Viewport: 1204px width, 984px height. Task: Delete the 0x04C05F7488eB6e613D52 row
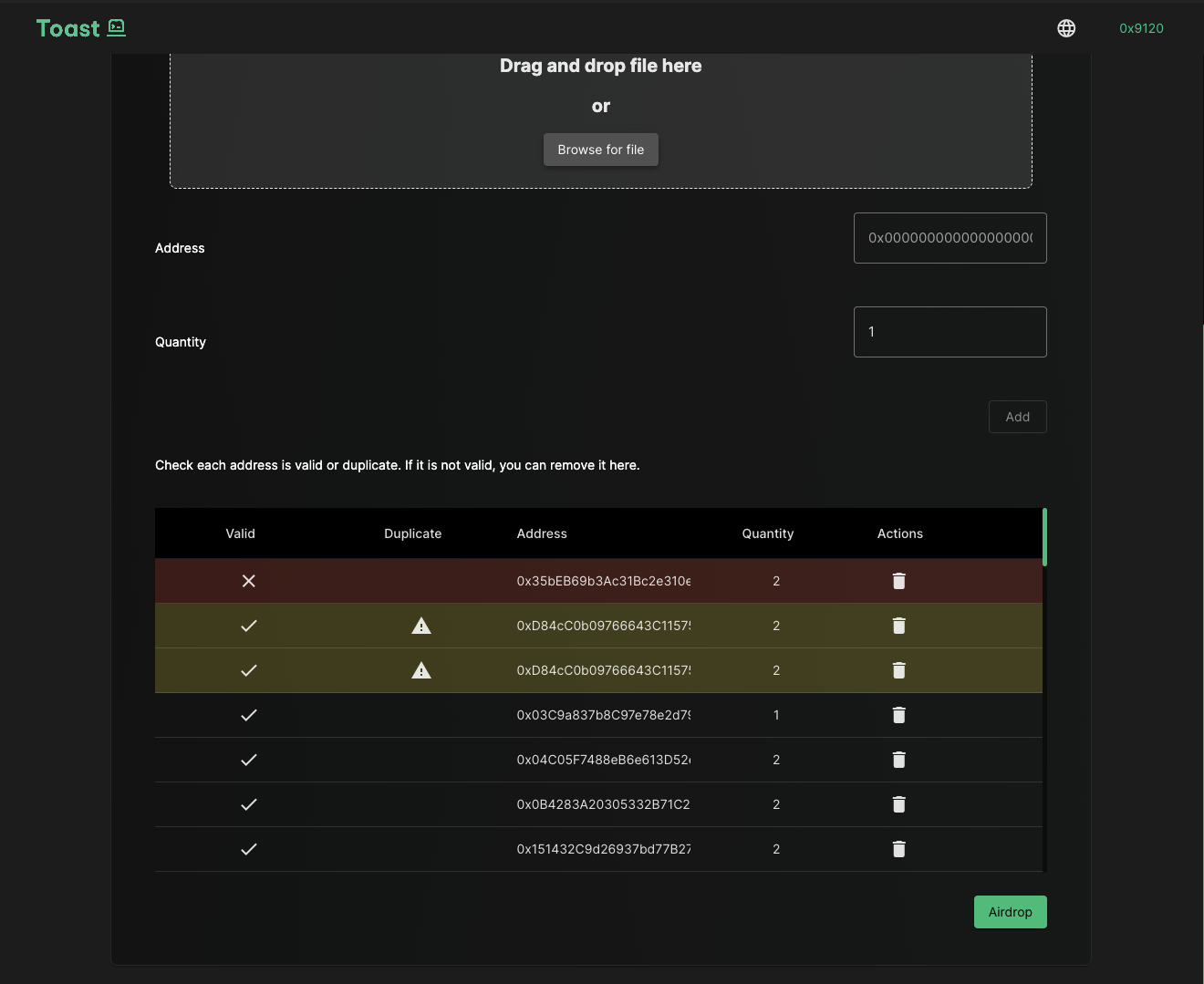click(x=899, y=760)
